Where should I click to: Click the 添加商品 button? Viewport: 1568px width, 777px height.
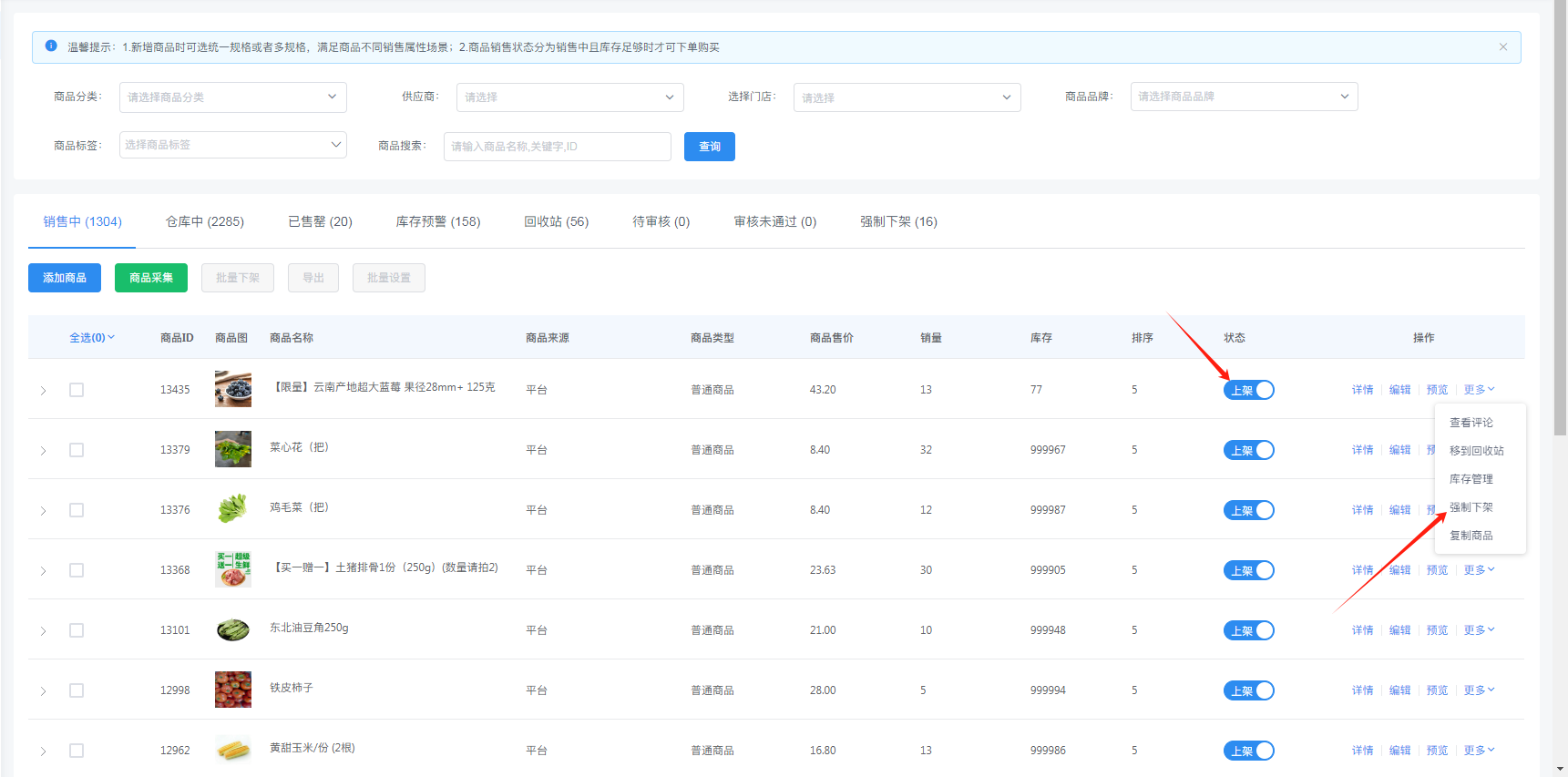pyautogui.click(x=65, y=278)
